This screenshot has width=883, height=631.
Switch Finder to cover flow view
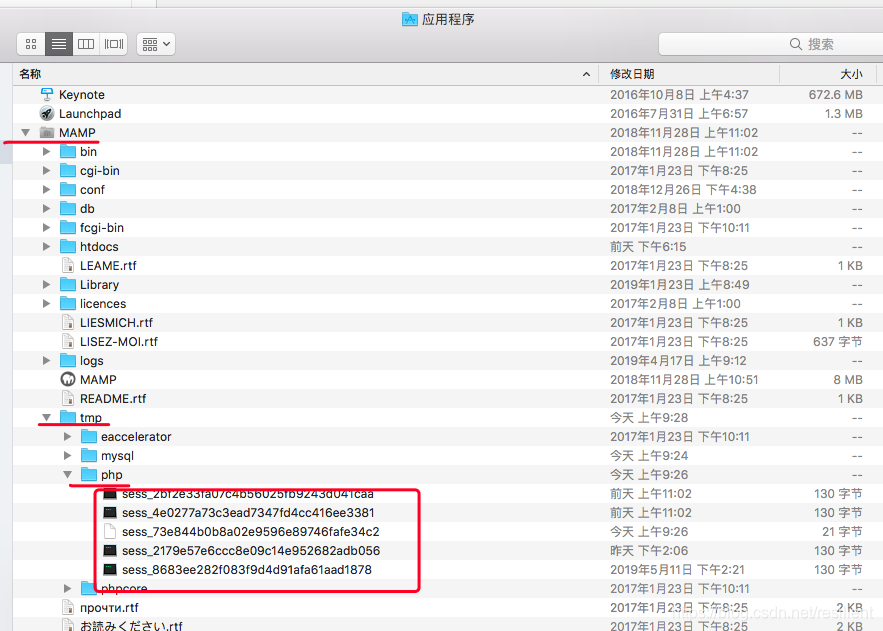point(114,44)
